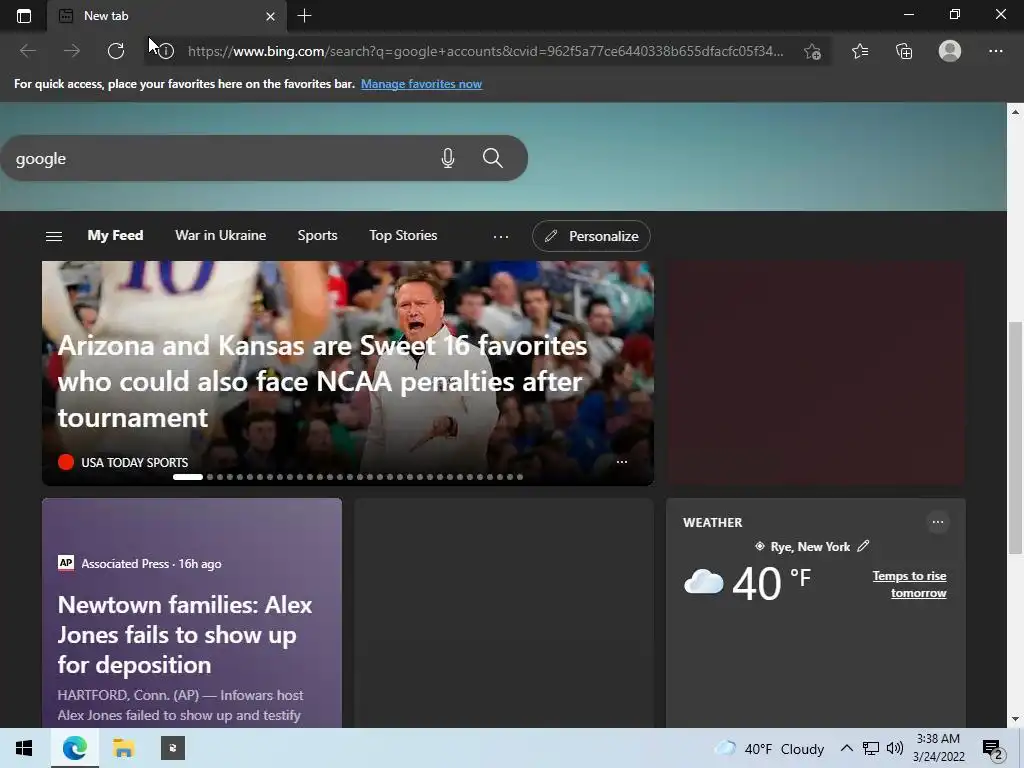The image size is (1024, 768).
Task: Open browser Settings and more menu
Action: [x=995, y=51]
